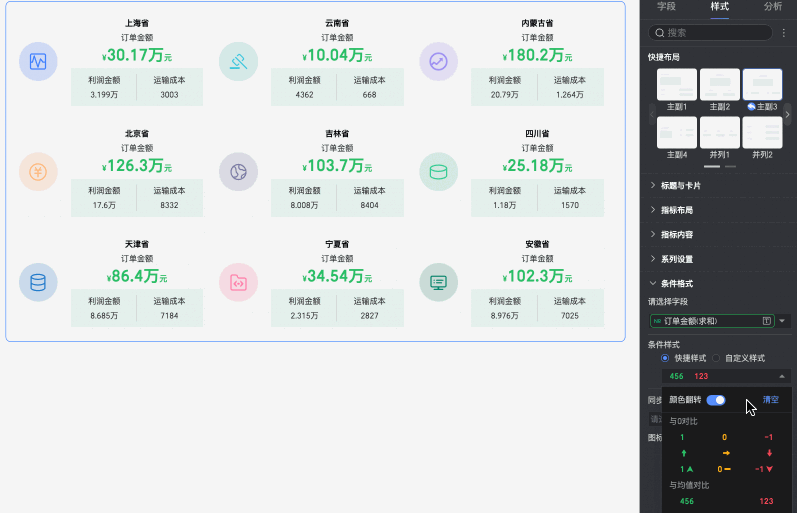Select the 主副1 layout thumbnail

click(x=677, y=85)
